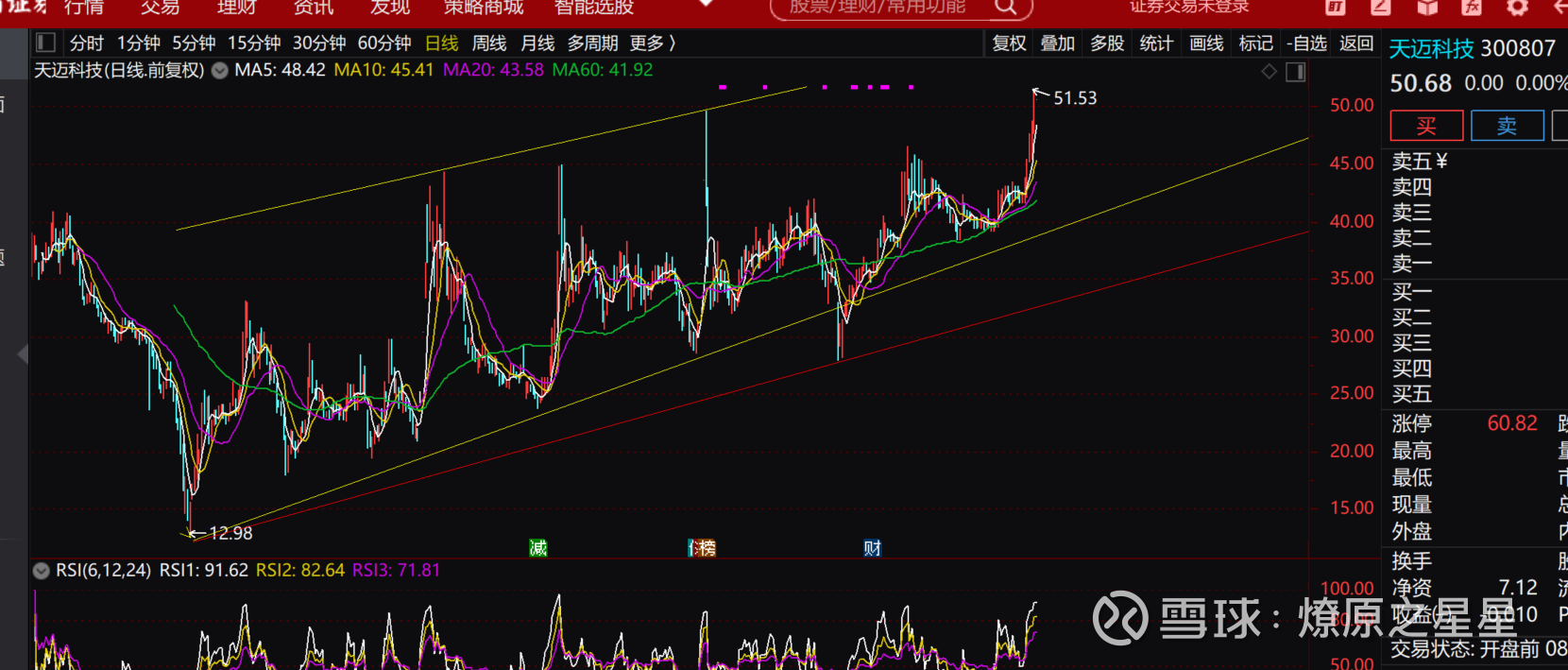Viewport: 1568px width, 670px height.
Task: Click the diamond marker icon above chart
Action: 1269,72
